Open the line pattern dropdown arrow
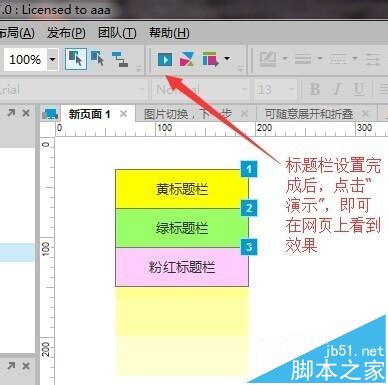388x385 pixels. (x=355, y=59)
